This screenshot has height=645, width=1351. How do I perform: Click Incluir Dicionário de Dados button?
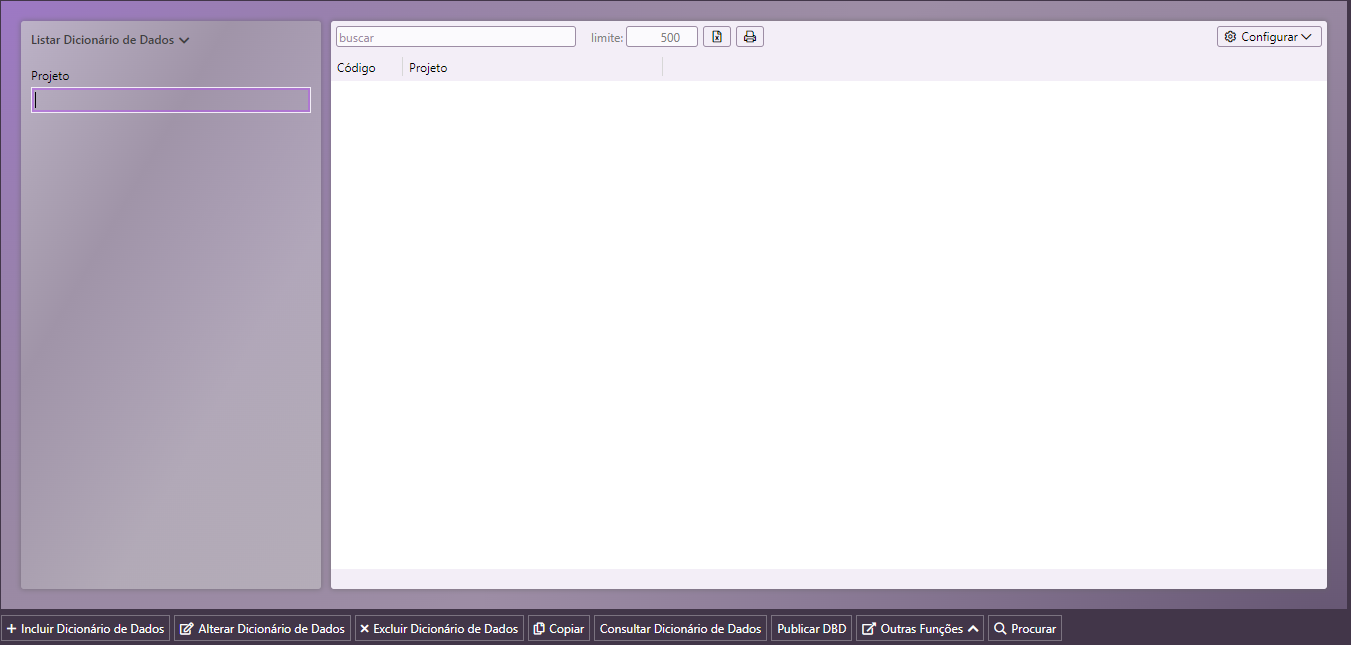tap(86, 629)
